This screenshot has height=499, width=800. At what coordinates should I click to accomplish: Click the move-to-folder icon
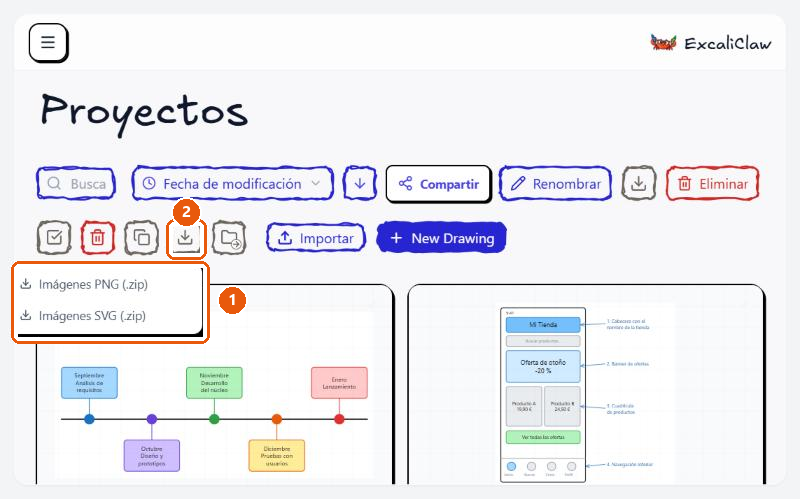(230, 238)
